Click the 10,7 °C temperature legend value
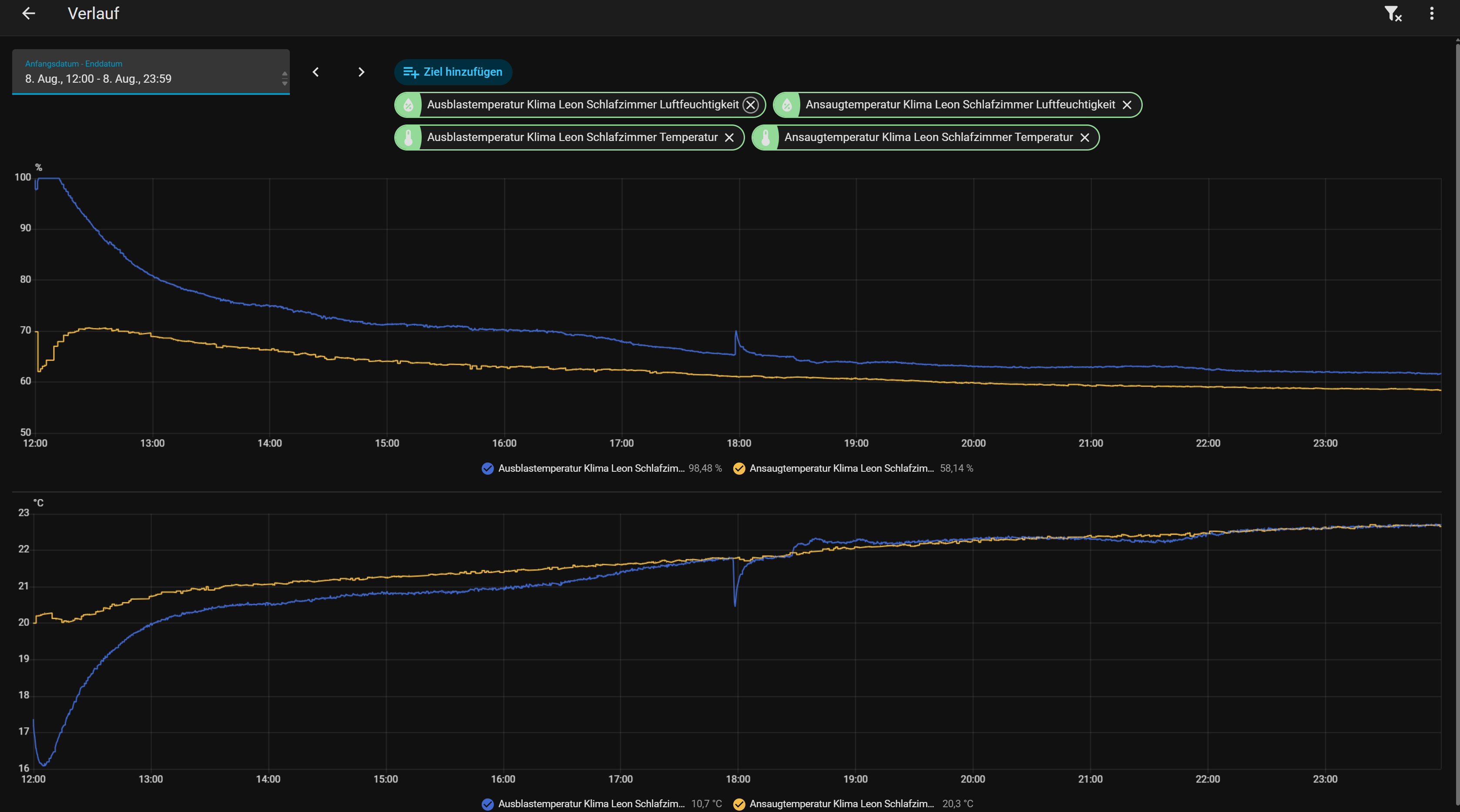Screen dimensions: 1460x812 click(x=706, y=804)
